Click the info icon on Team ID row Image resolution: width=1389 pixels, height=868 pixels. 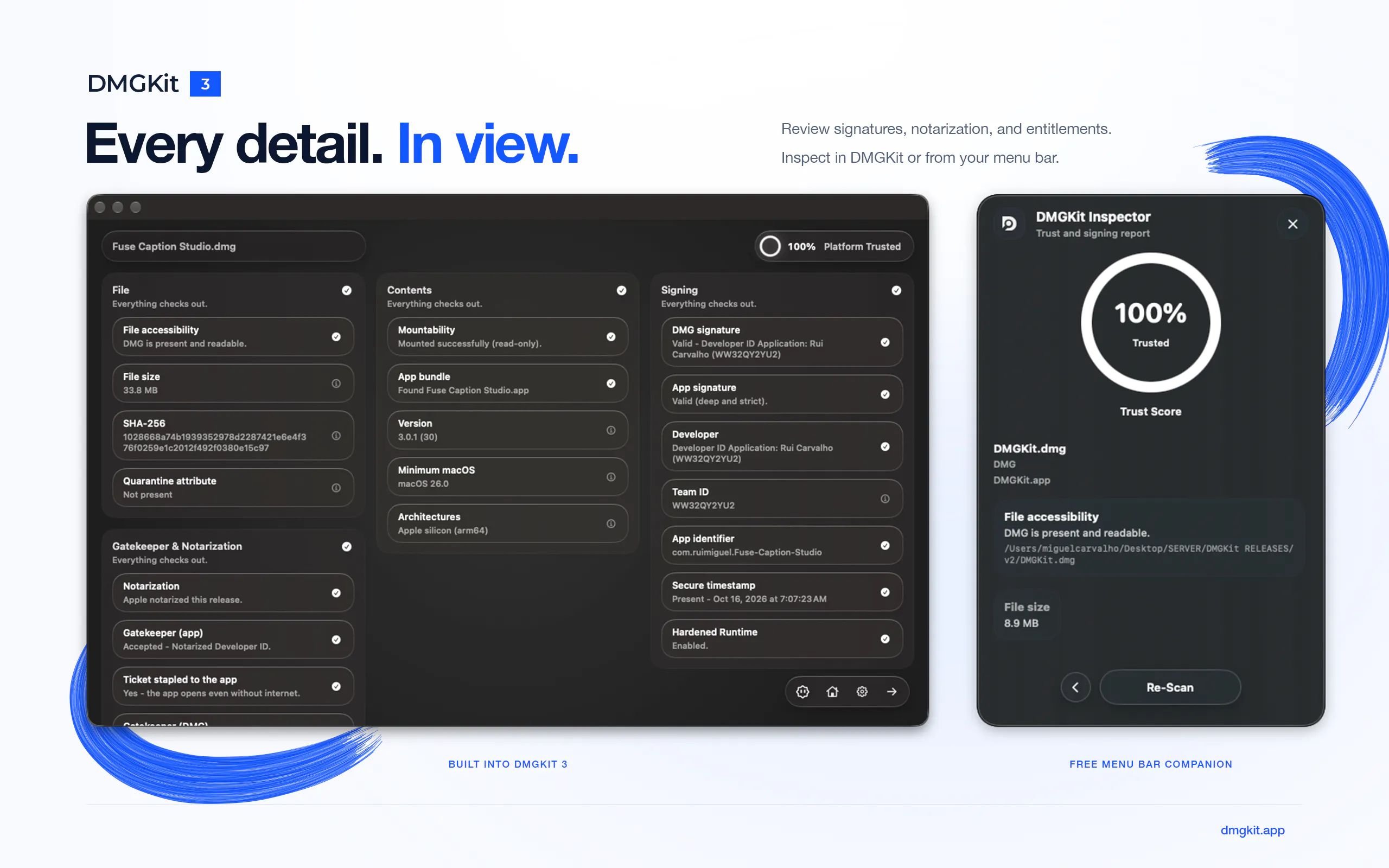[x=885, y=499]
